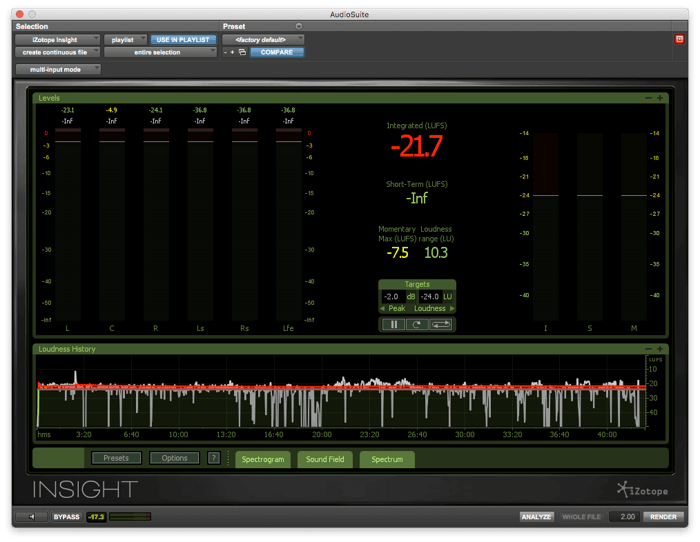Edit the handle length 2.00 field

tap(625, 517)
